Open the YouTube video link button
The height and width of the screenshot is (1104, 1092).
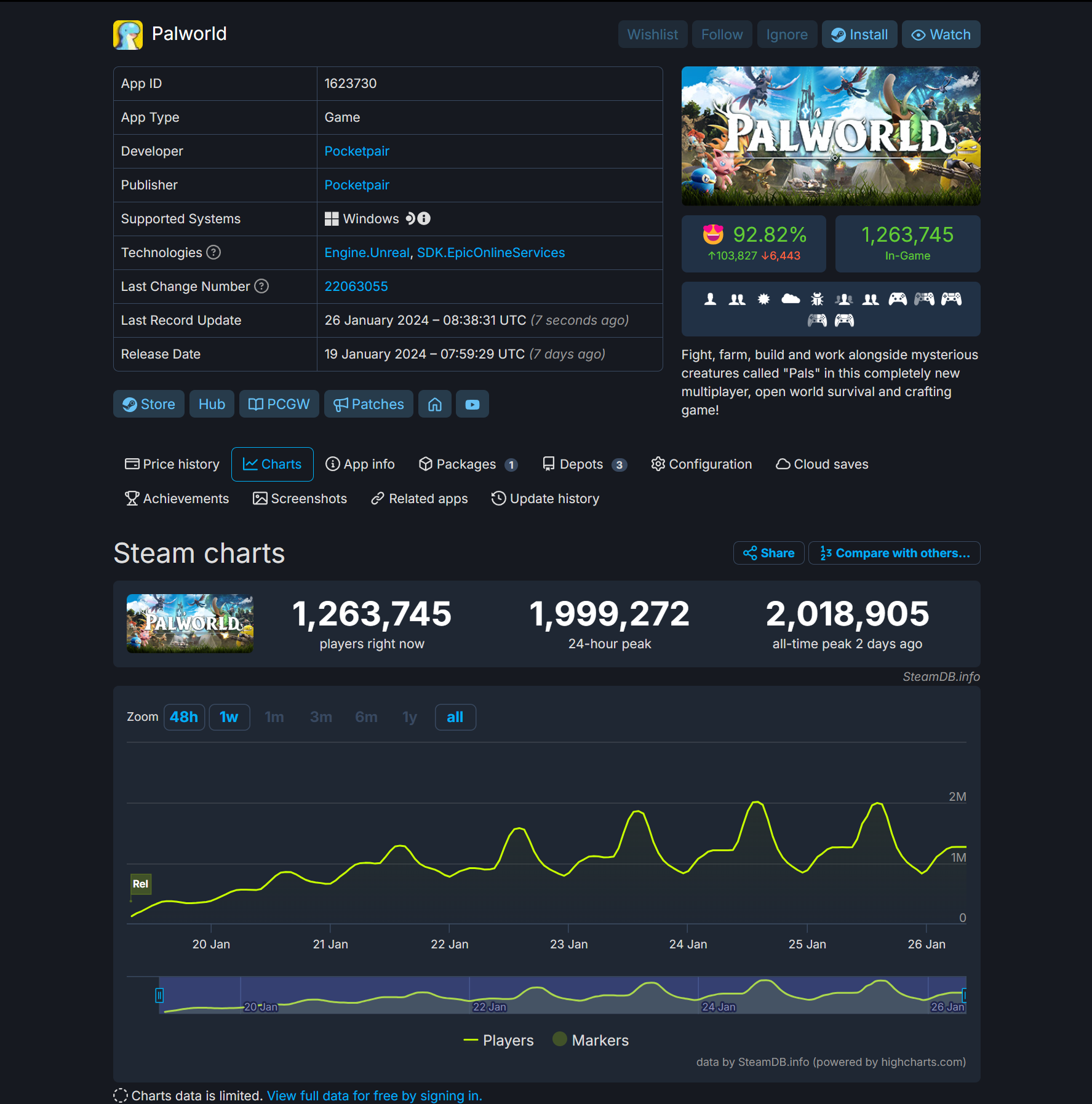[472, 404]
